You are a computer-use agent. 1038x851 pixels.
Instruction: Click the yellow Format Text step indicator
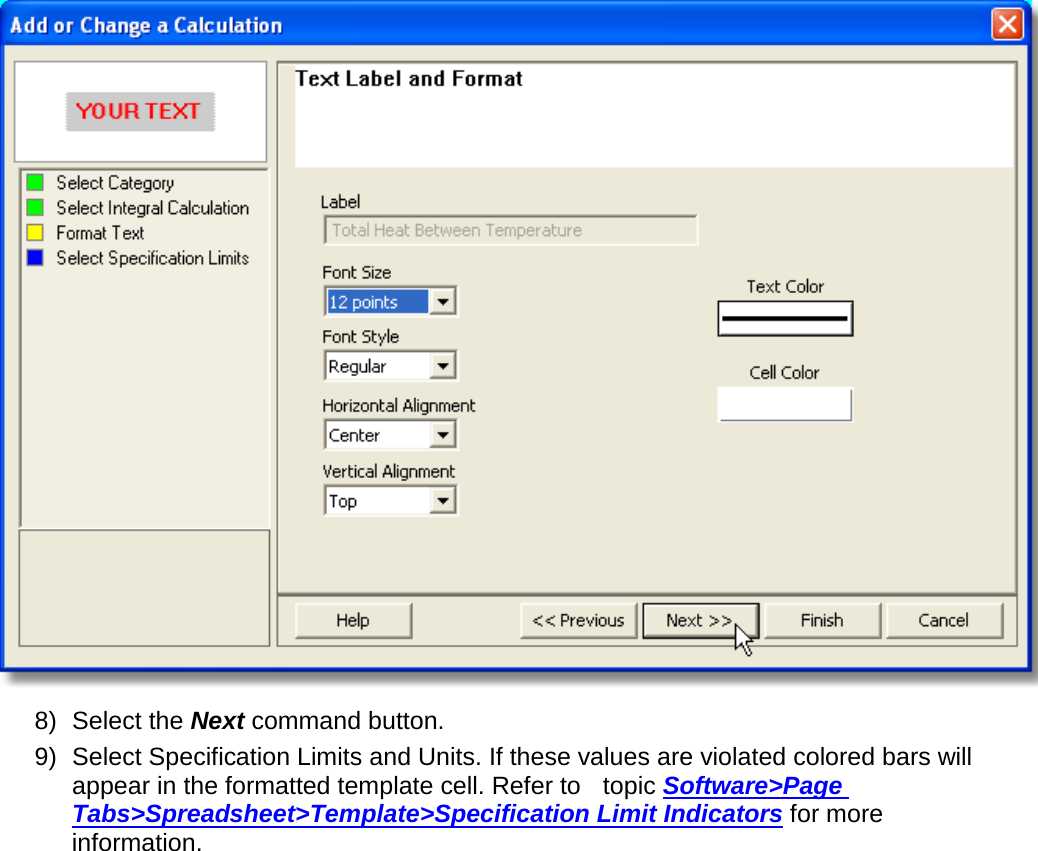coord(35,232)
